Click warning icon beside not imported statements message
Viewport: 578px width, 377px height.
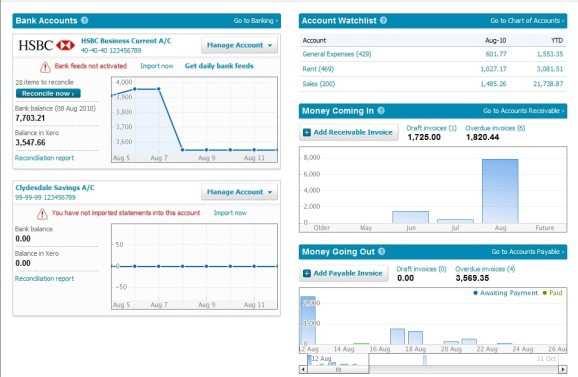coord(42,214)
